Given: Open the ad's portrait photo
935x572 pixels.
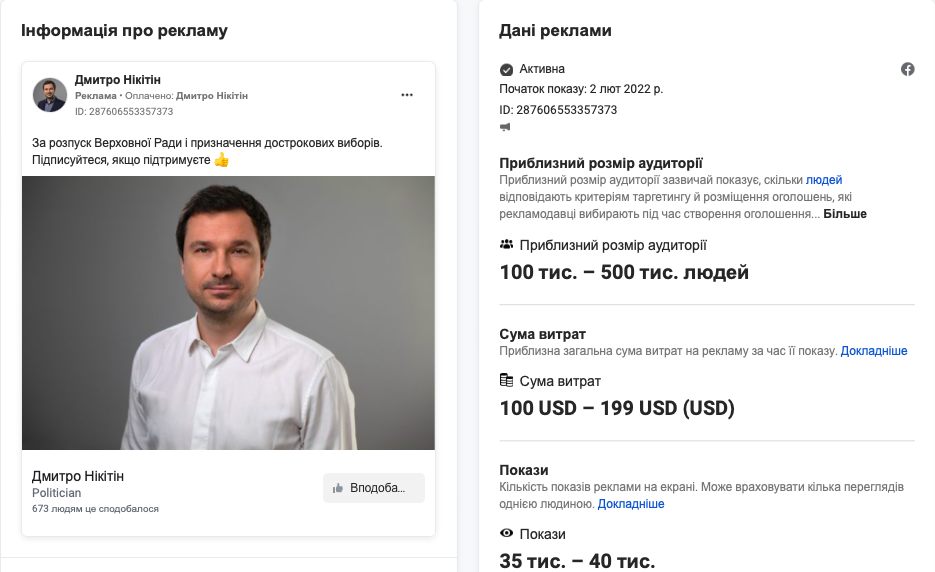Looking at the screenshot, I should tap(228, 313).
